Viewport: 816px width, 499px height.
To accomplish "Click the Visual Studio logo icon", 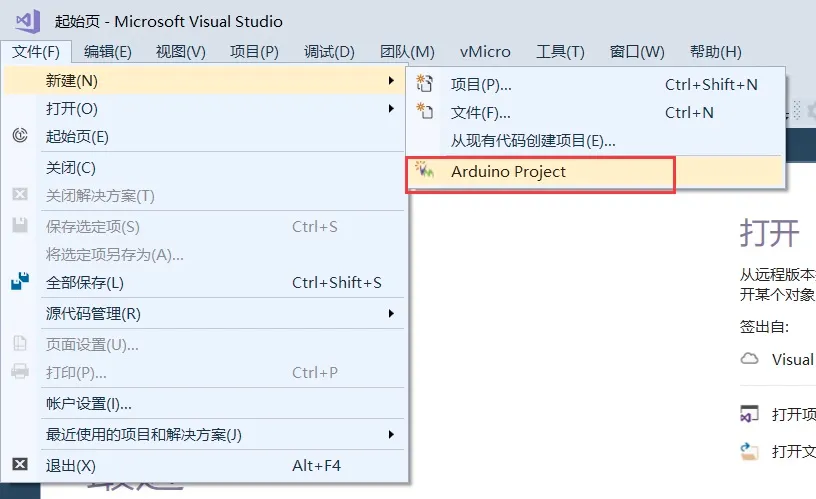I will [28, 20].
